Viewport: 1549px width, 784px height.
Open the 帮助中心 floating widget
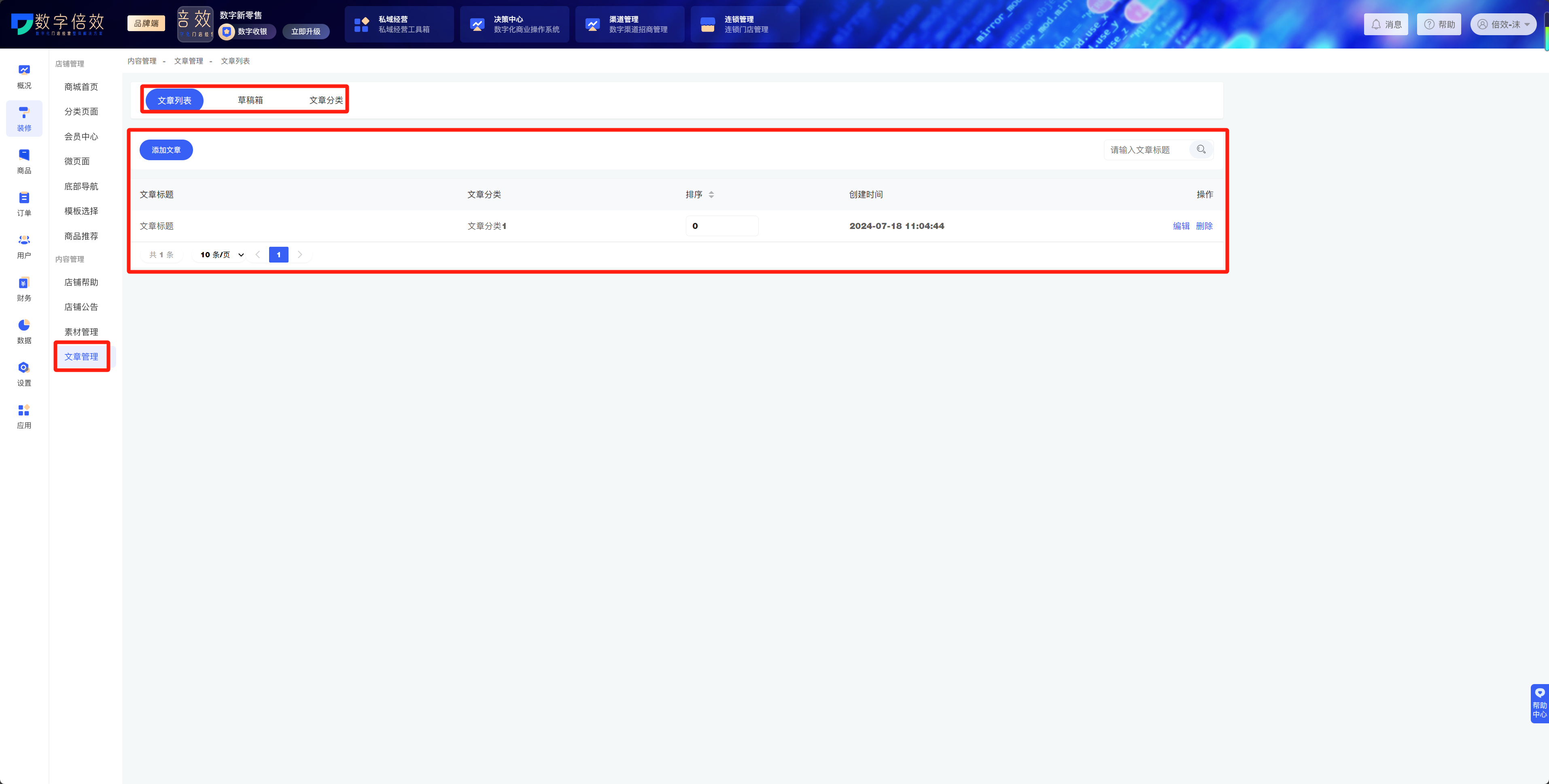pyautogui.click(x=1539, y=703)
